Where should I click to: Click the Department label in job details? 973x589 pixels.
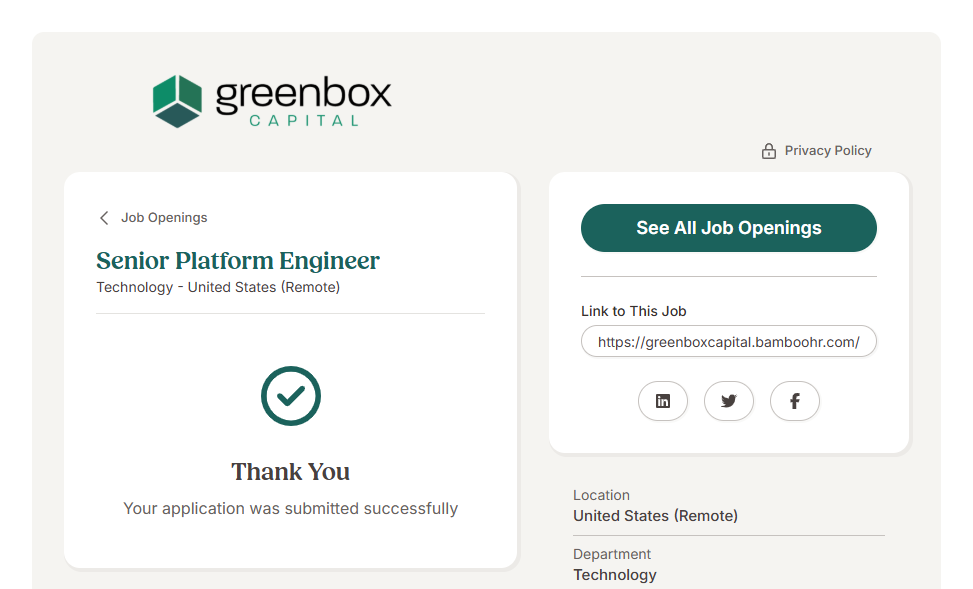(x=612, y=554)
